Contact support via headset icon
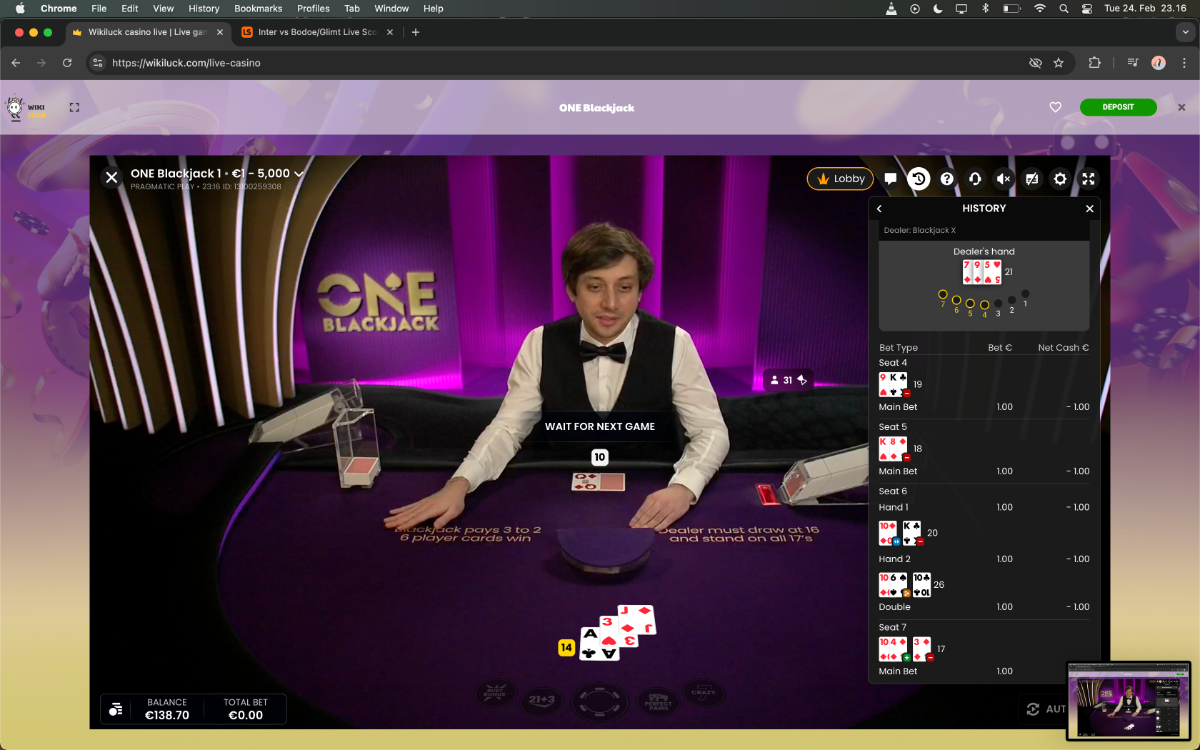The image size is (1200, 750). pos(975,179)
